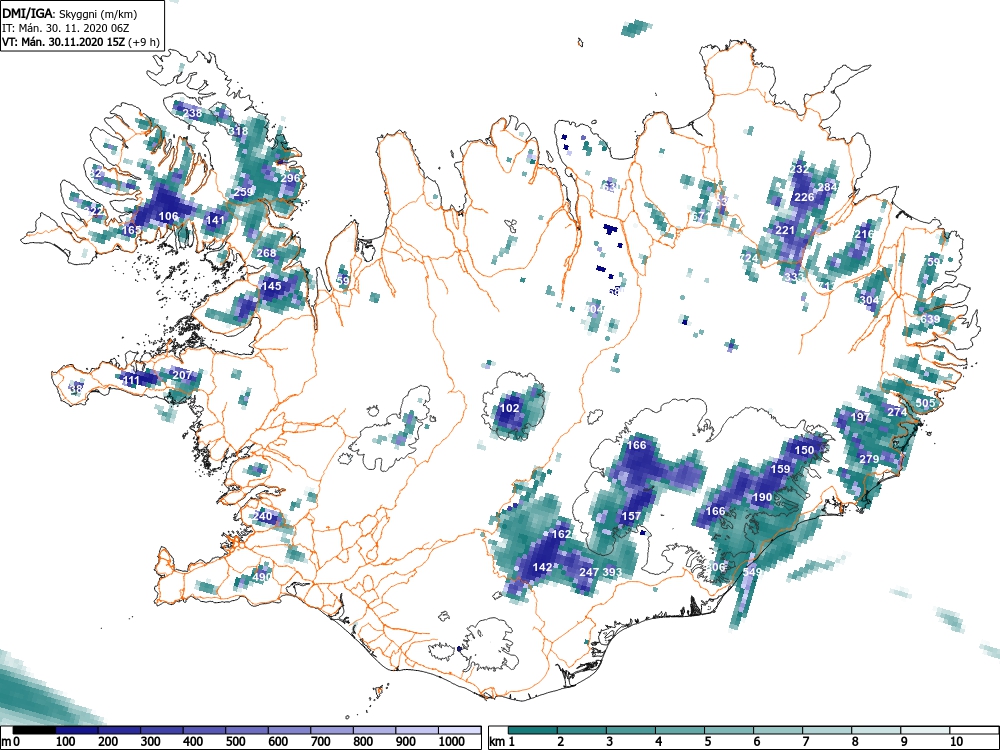Click the 900–1000 m pale lilac swatch
This screenshot has height=750, width=1000.
(x=417, y=730)
